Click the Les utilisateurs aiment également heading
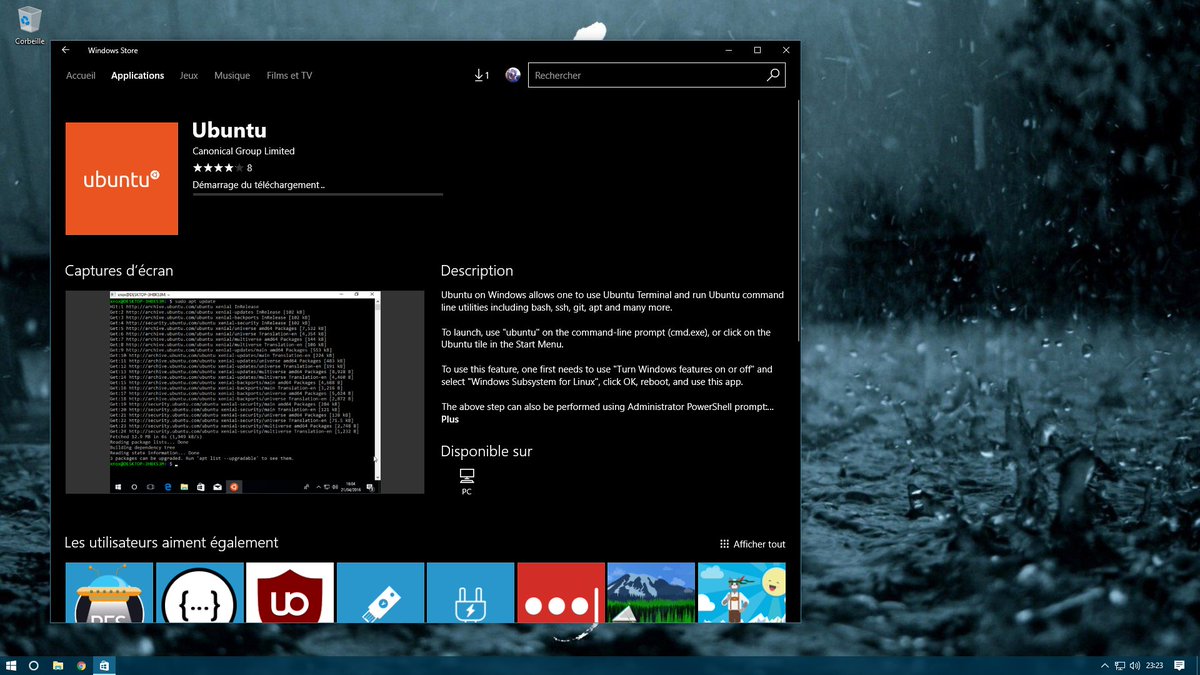The image size is (1200, 675). (x=171, y=543)
